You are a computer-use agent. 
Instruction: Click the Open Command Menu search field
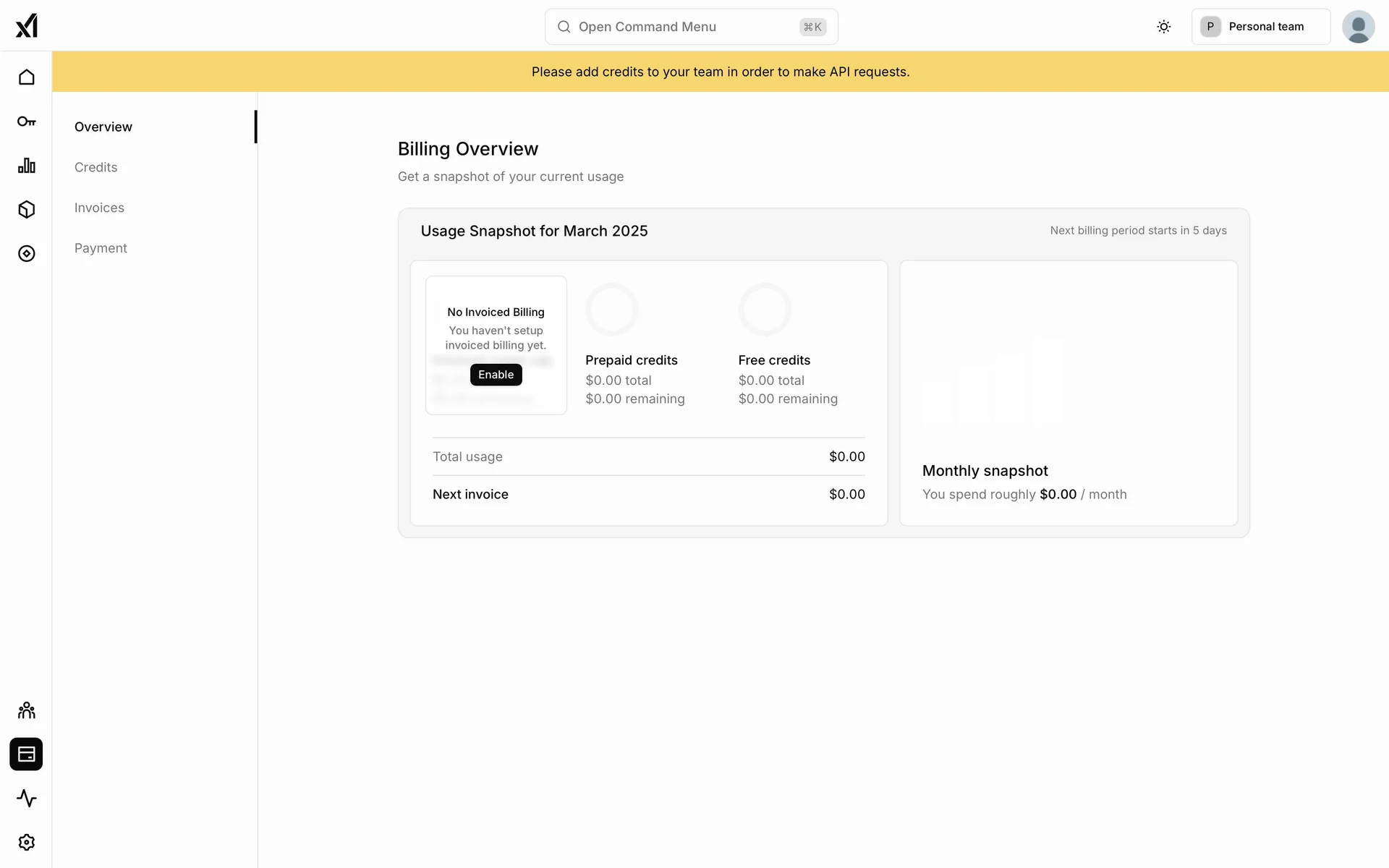pyautogui.click(x=691, y=27)
